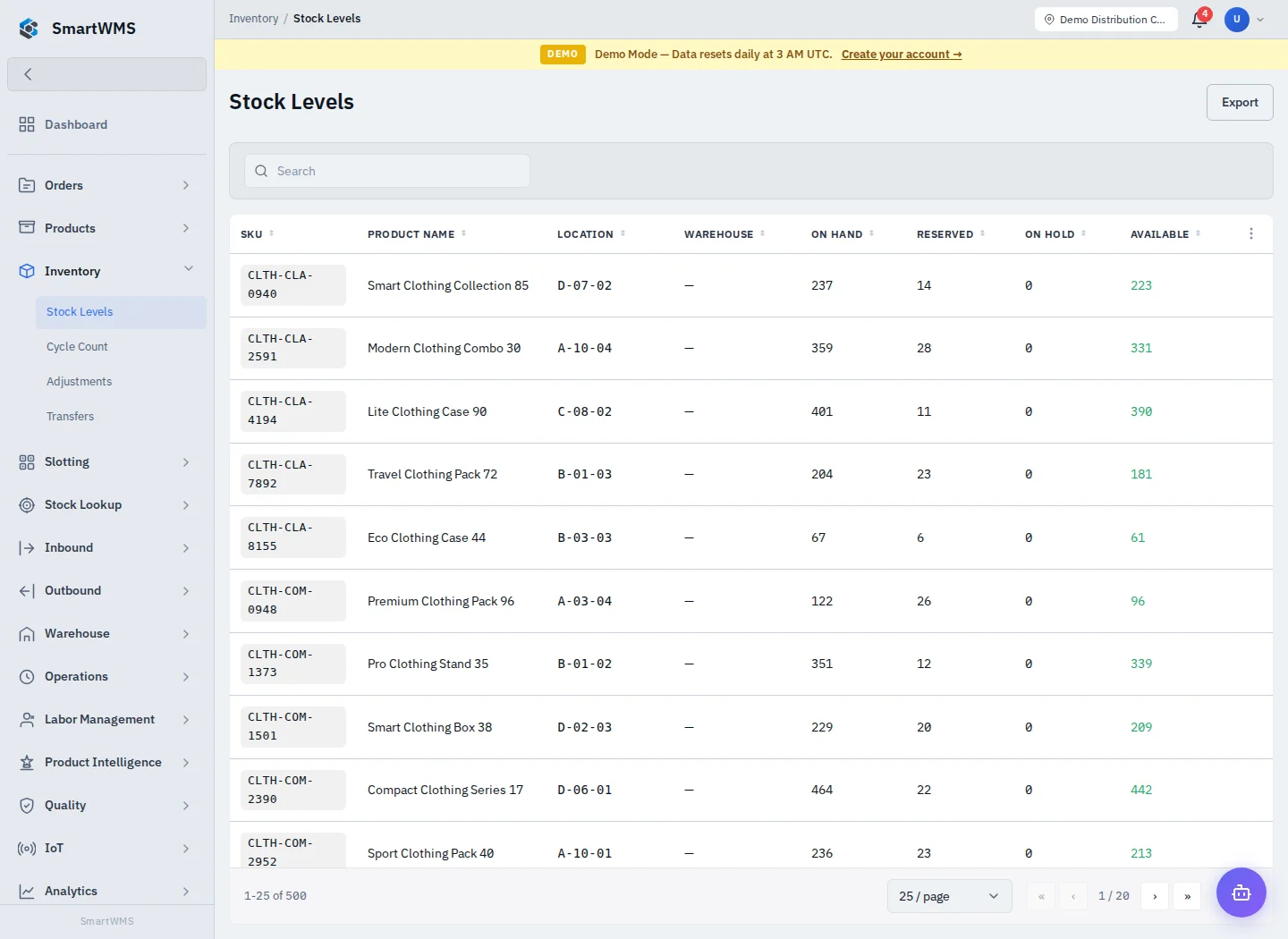The height and width of the screenshot is (939, 1288).
Task: Click product name Eco Clothing Case 44
Action: 427,537
